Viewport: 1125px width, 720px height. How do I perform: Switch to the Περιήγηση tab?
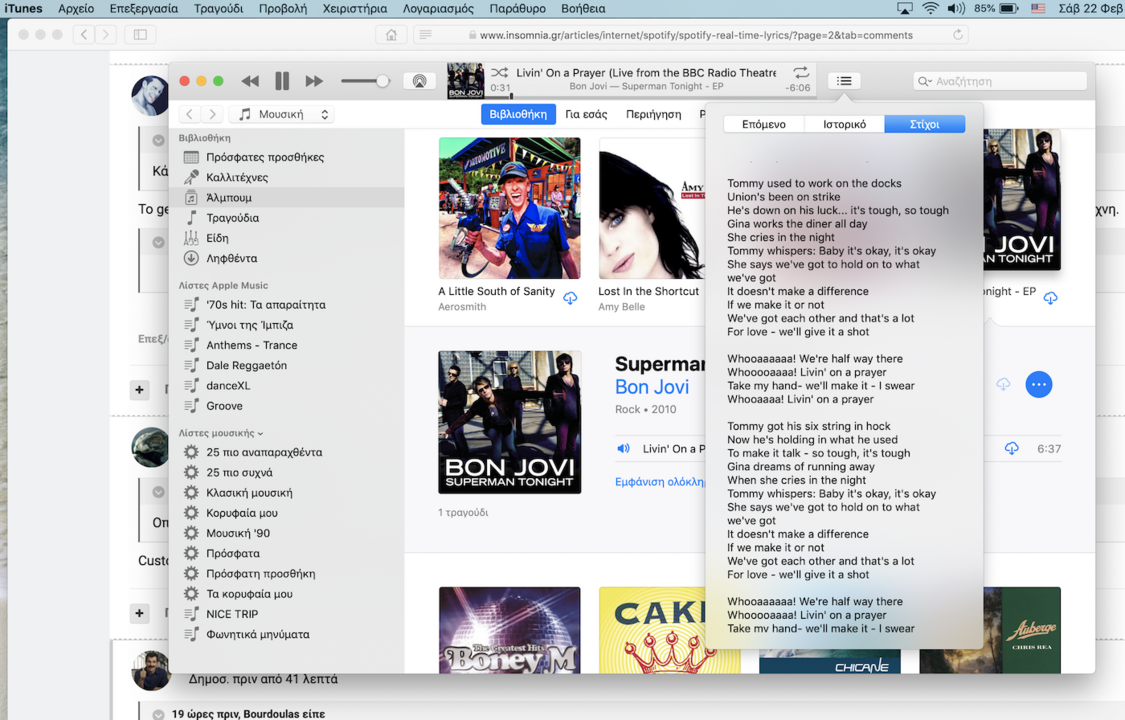[x=654, y=114]
